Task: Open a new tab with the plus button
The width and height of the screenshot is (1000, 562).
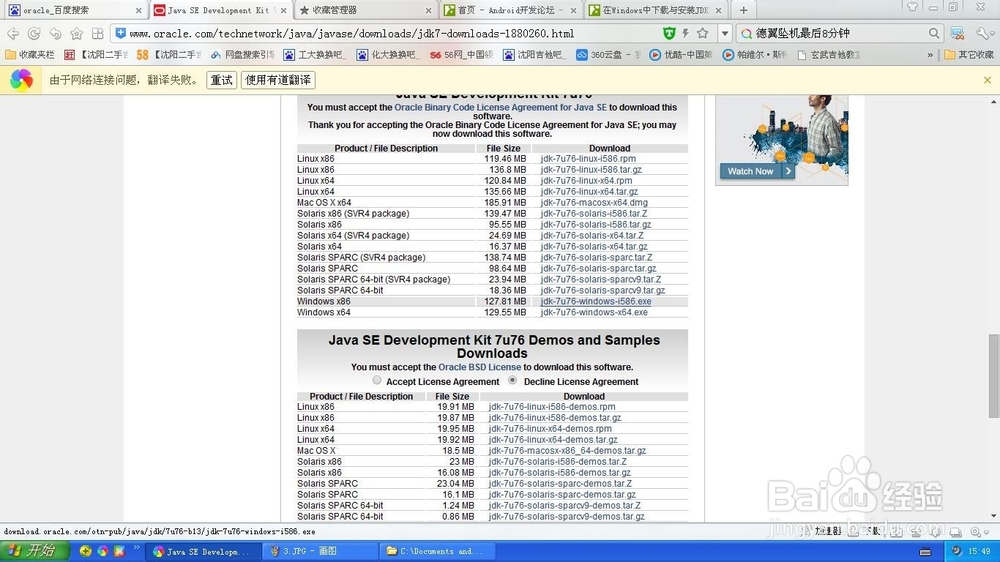Action: coord(743,10)
